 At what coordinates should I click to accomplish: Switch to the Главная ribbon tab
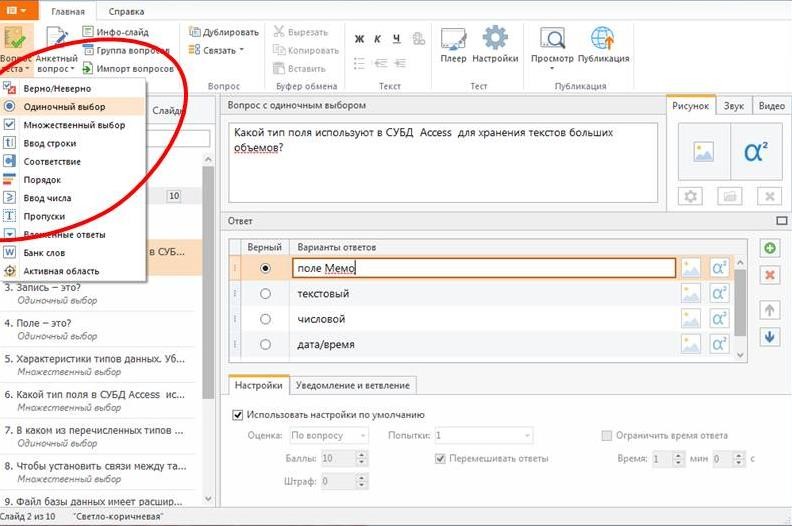68,11
